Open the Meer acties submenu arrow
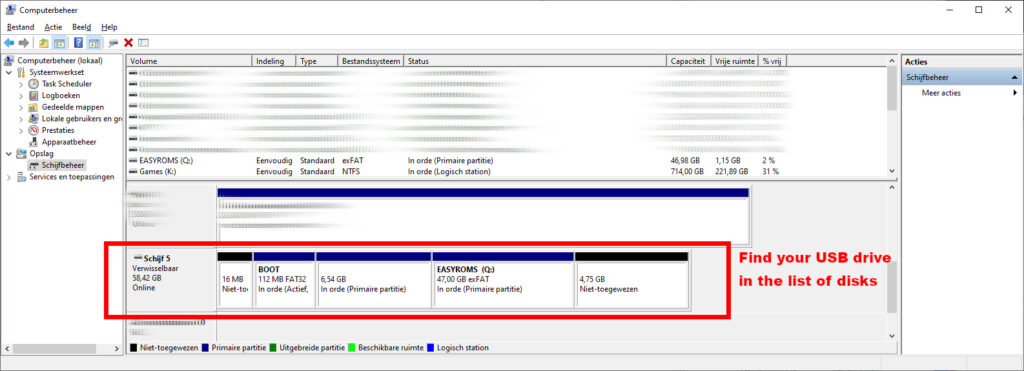This screenshot has height=371, width=1024. coord(1015,93)
